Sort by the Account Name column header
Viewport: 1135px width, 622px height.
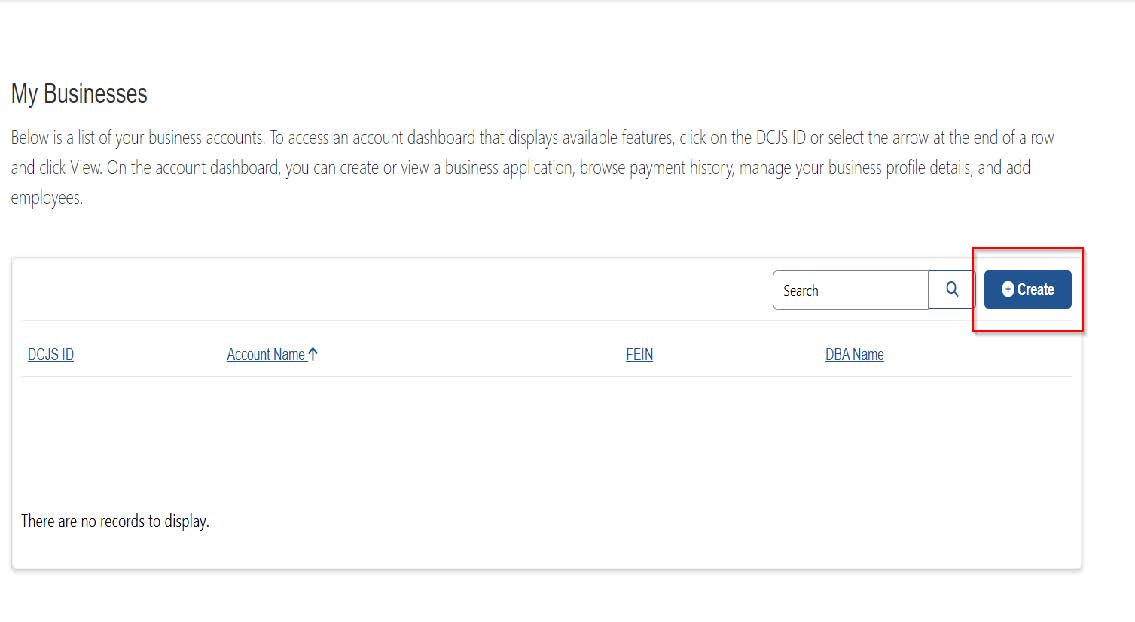pos(265,354)
